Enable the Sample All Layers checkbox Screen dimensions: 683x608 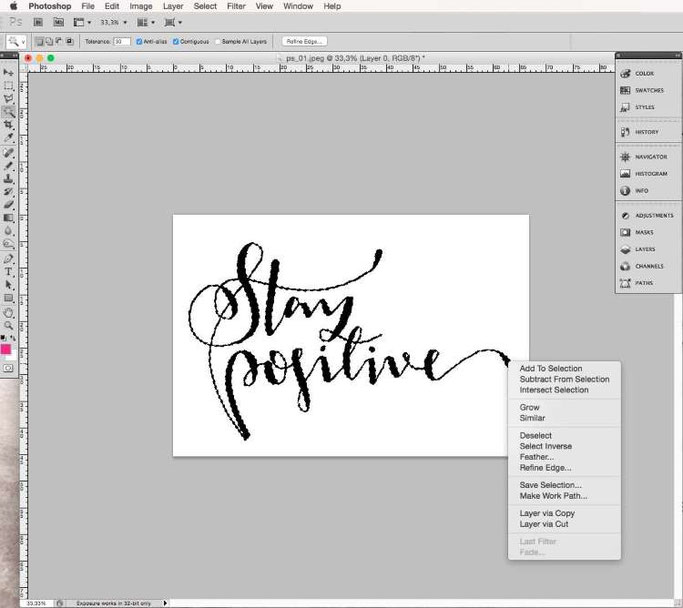[218, 42]
